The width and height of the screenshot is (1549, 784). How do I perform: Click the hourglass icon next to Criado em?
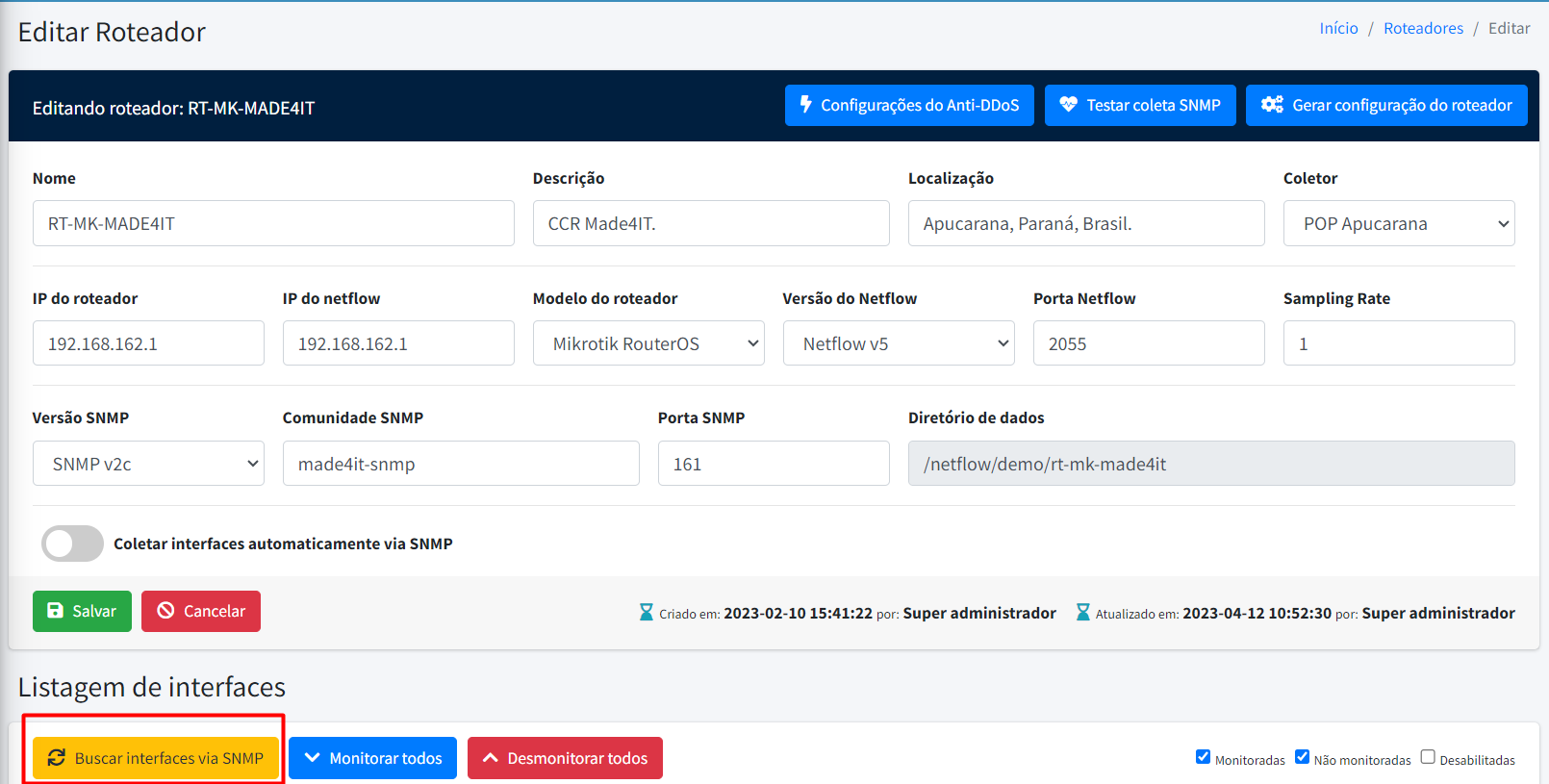click(x=647, y=612)
